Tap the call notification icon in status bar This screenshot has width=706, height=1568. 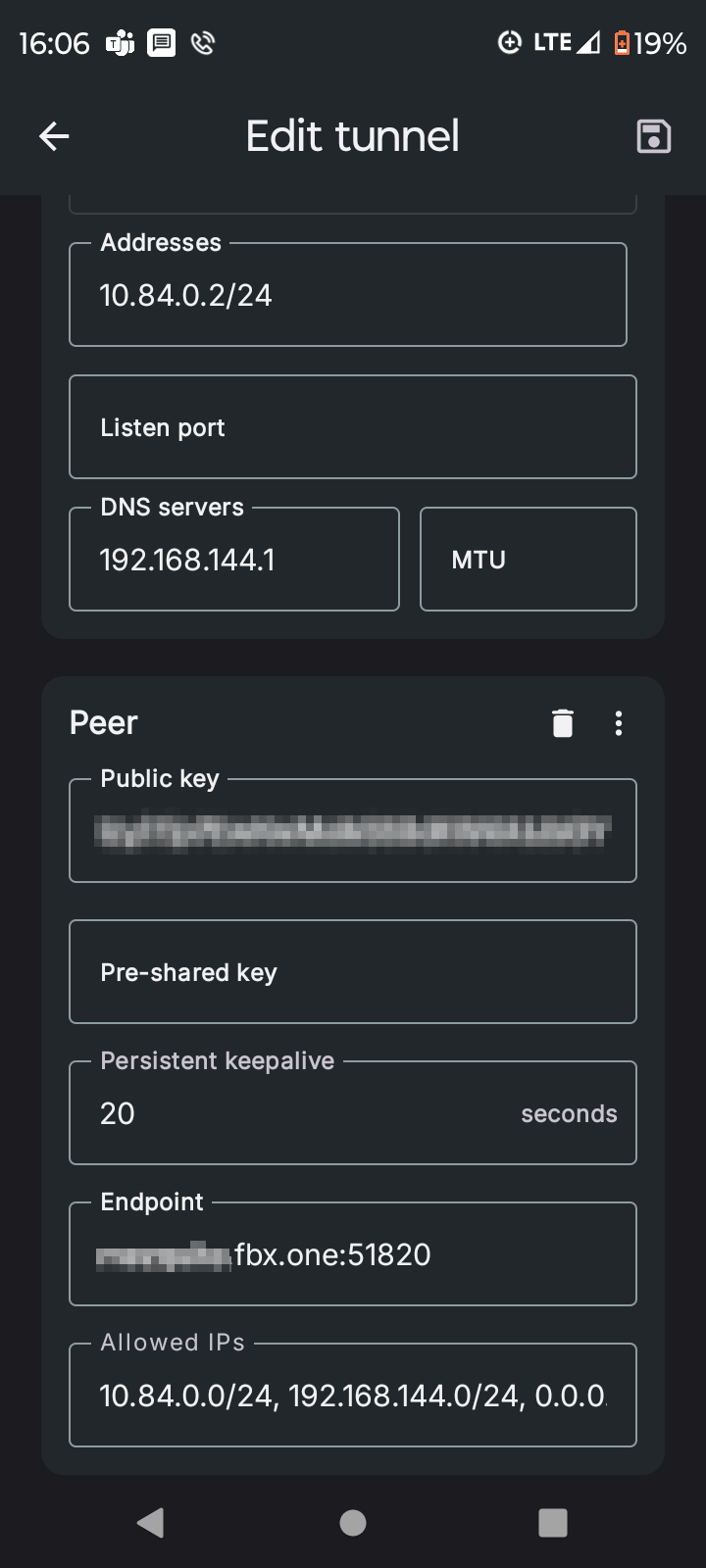pos(203,43)
